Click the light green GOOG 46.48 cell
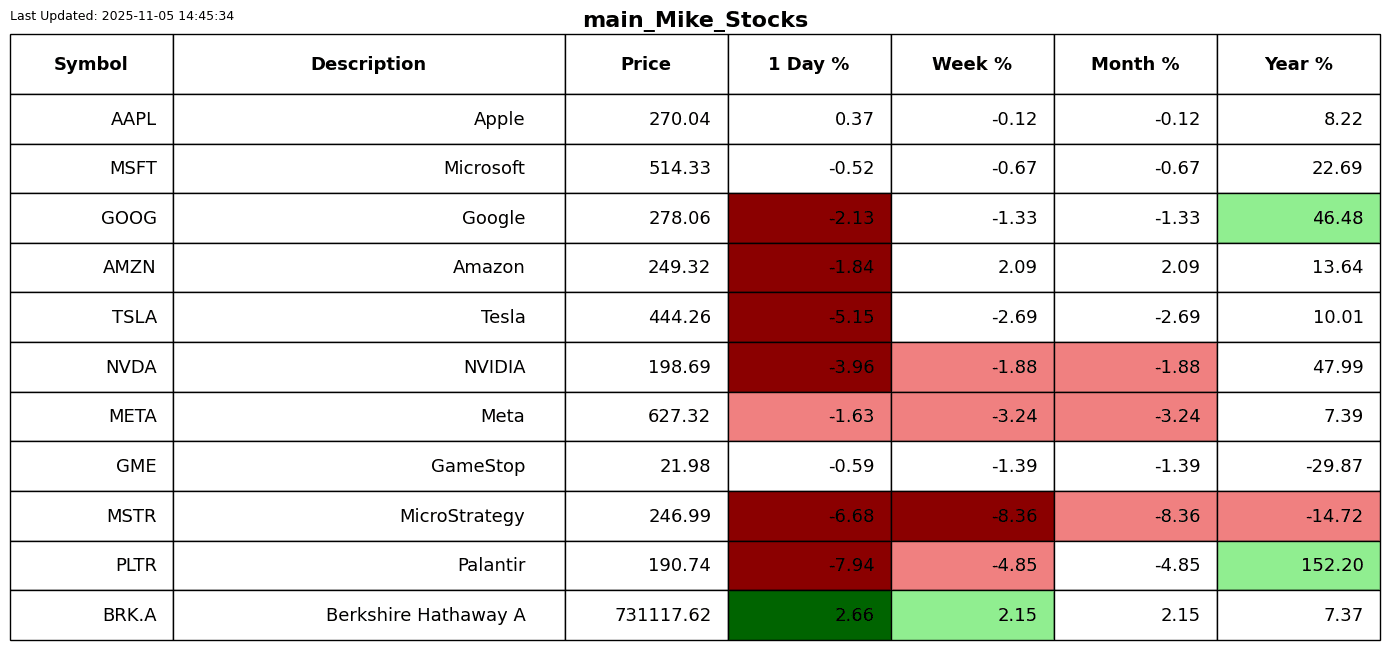The height and width of the screenshot is (650, 1390). coord(1298,218)
